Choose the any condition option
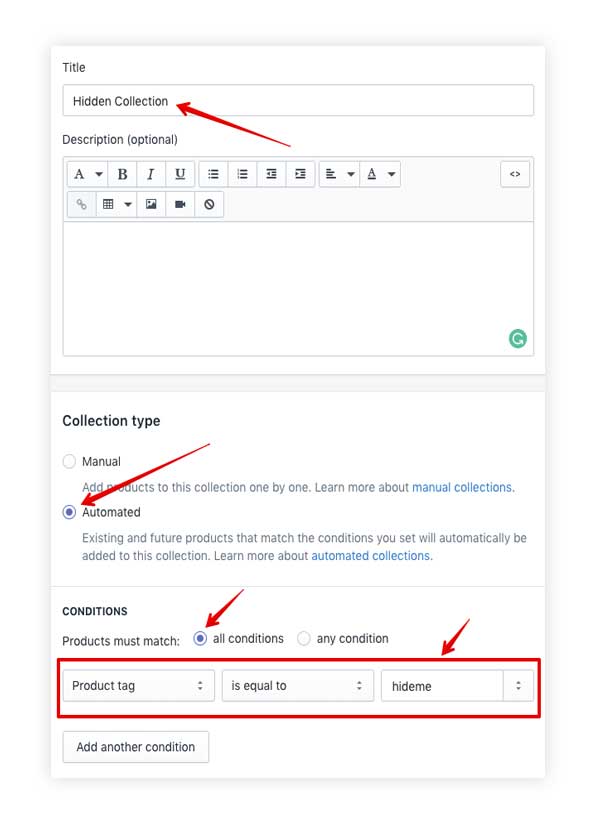This screenshot has height=823, width=596. [x=304, y=639]
